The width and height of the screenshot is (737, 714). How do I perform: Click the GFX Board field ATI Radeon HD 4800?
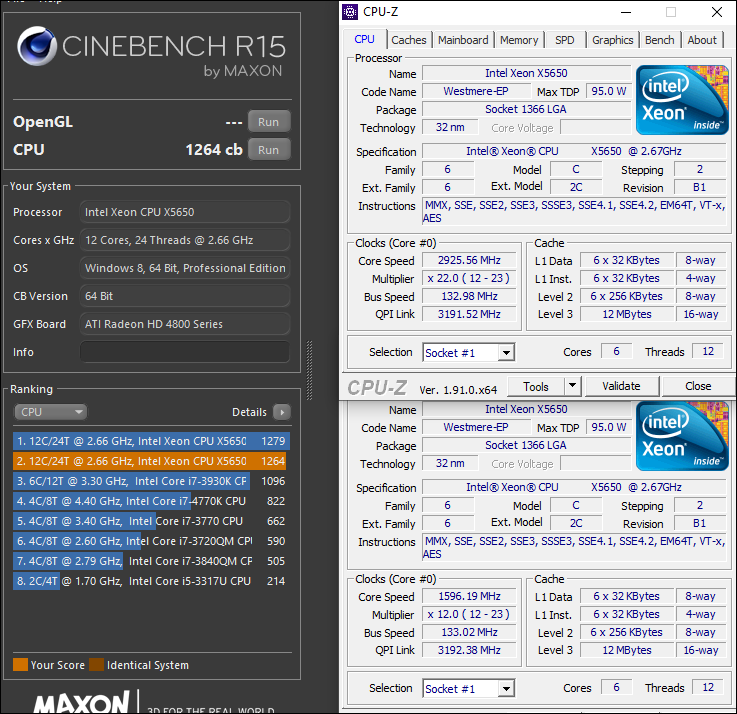click(x=185, y=324)
